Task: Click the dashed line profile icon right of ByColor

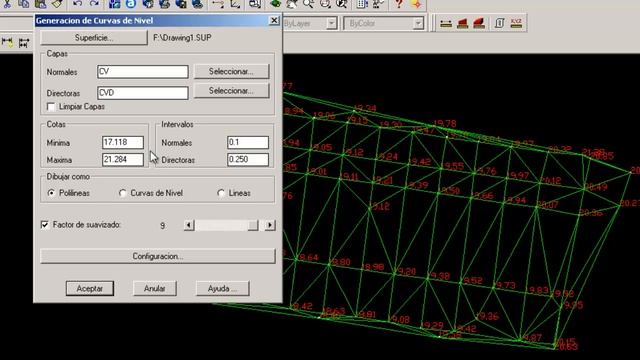Action: [x=446, y=23]
